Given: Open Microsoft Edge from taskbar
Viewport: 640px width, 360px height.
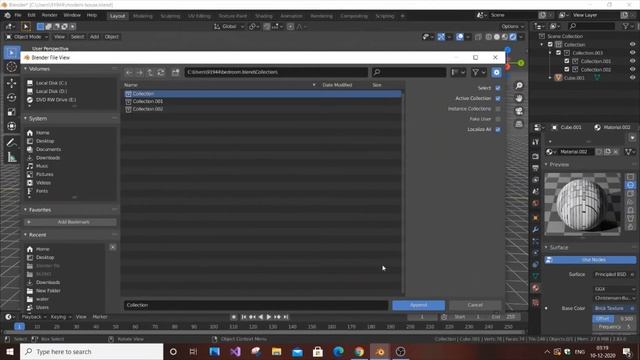Looking at the screenshot, I should tap(338, 351).
